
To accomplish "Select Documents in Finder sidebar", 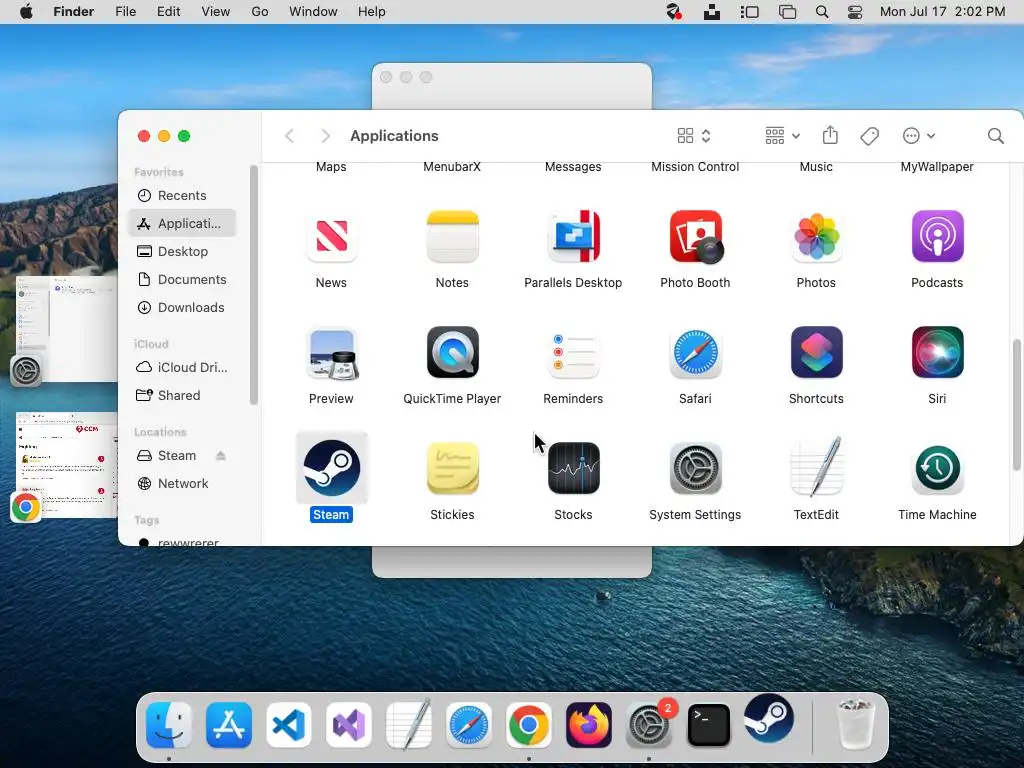I will click(x=182, y=280).
